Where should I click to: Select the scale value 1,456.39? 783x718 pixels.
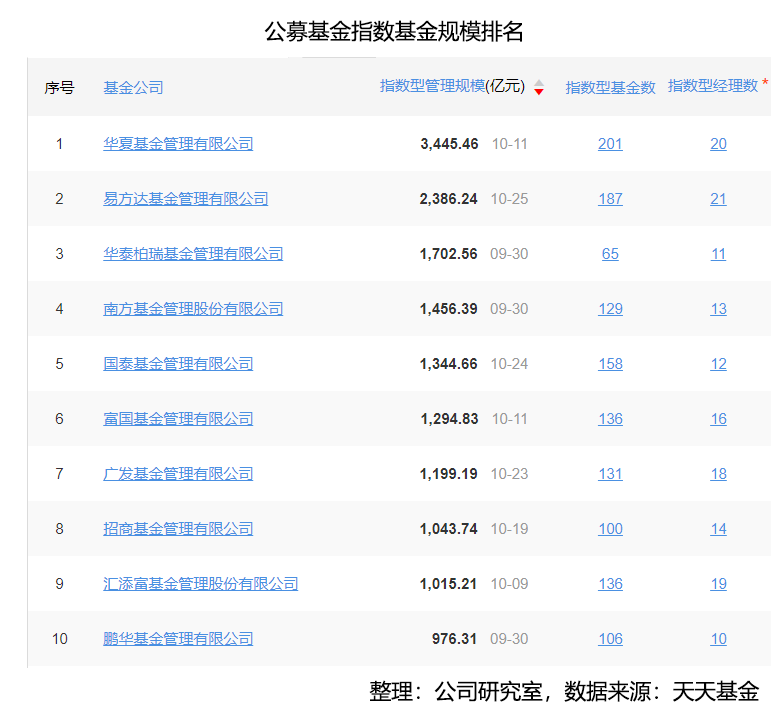click(x=448, y=309)
